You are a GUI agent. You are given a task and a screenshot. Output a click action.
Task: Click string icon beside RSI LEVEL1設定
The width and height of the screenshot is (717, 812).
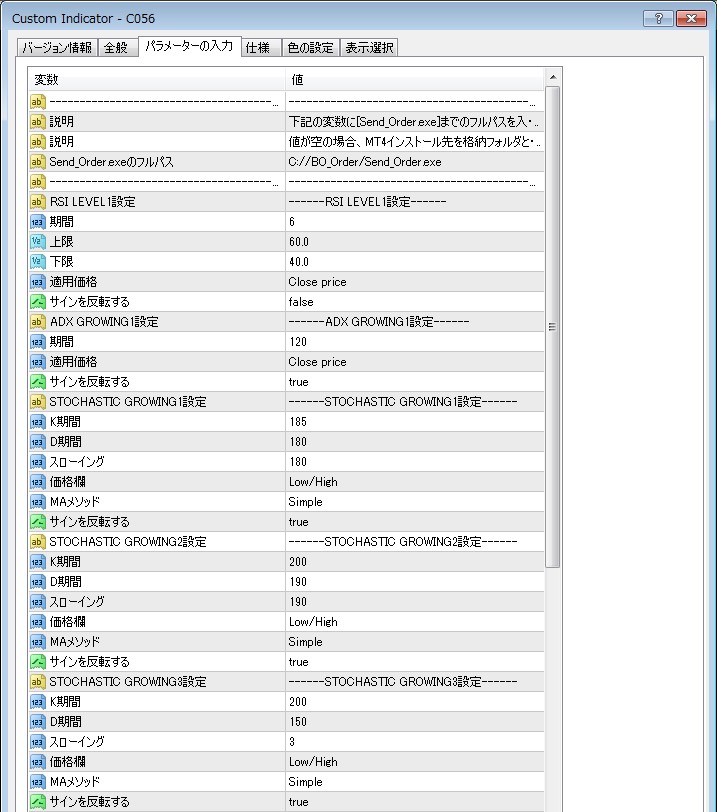[37, 202]
